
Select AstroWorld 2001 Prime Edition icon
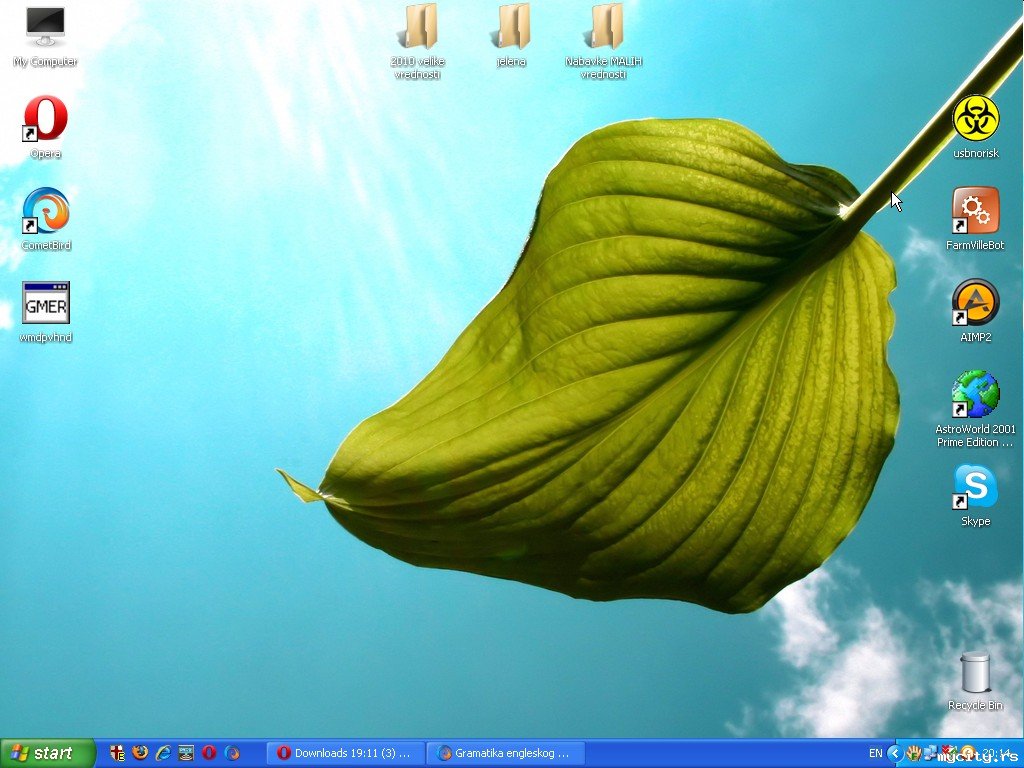coord(975,395)
